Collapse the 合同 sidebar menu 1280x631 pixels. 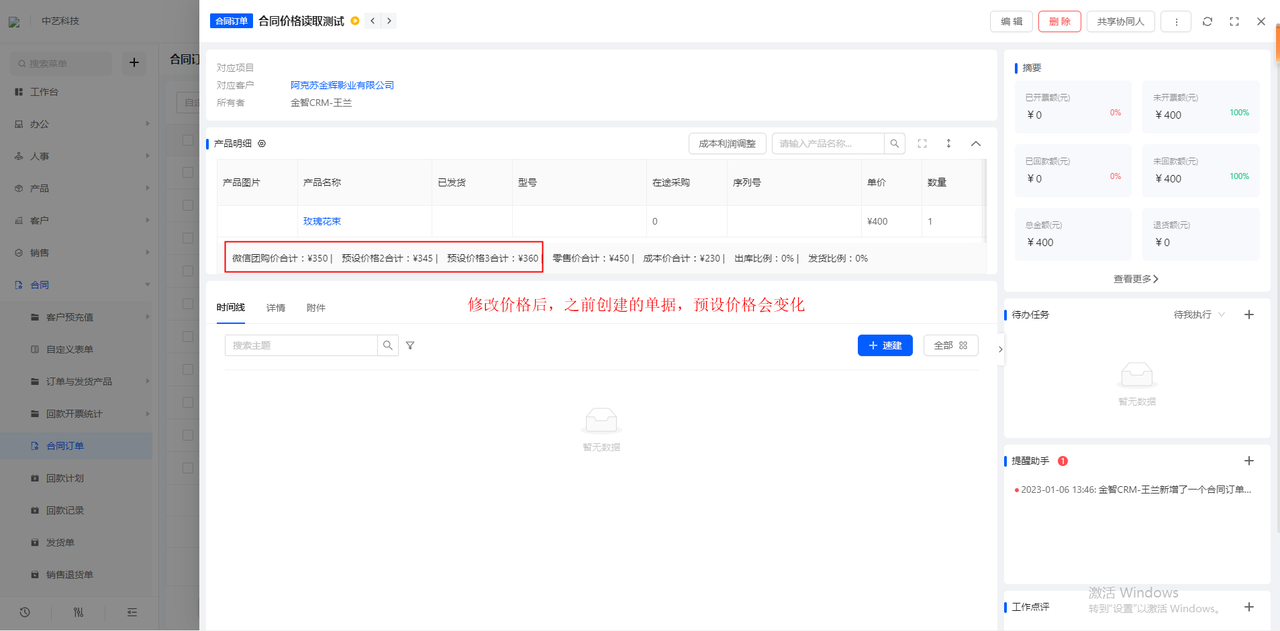[x=76, y=285]
